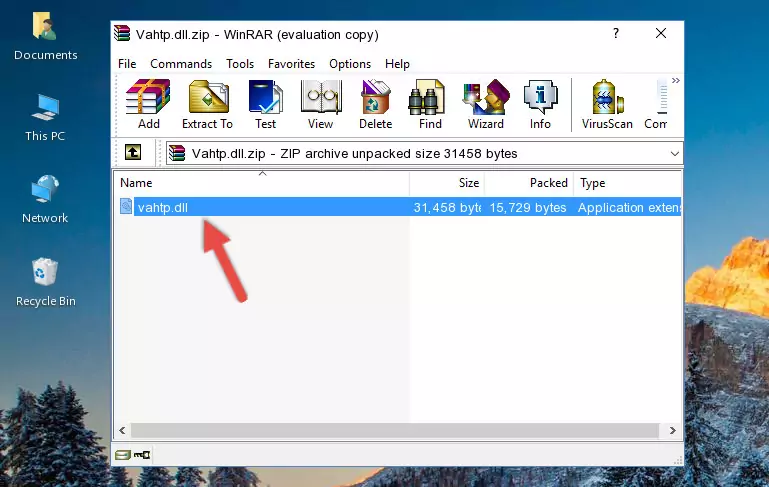This screenshot has height=487, width=769.
Task: Open the Options menu
Action: (x=350, y=64)
